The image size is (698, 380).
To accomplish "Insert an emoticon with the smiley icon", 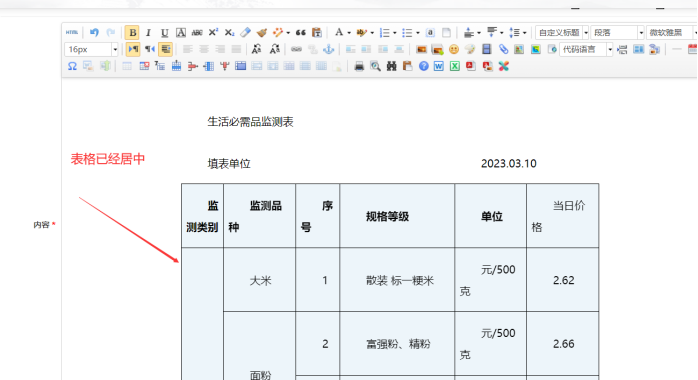I will tap(454, 49).
